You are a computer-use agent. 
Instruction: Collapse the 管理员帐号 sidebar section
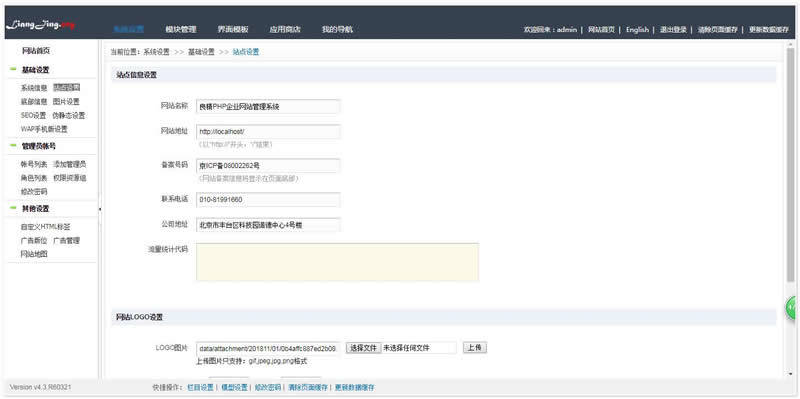coord(13,146)
